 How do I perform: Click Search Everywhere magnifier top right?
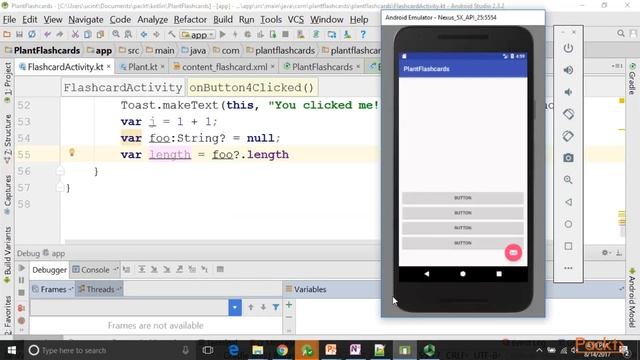tap(621, 33)
